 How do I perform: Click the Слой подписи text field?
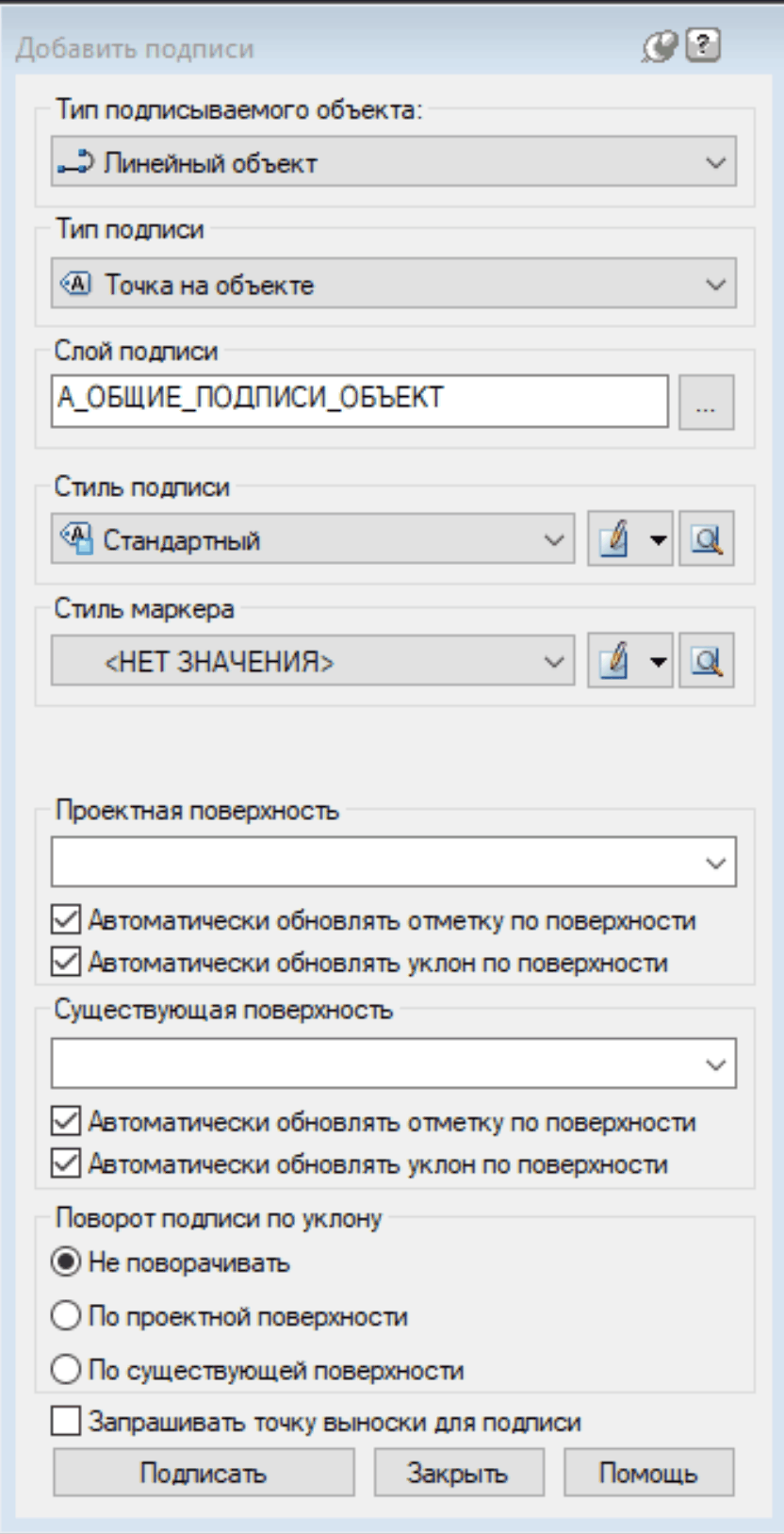coord(359,401)
